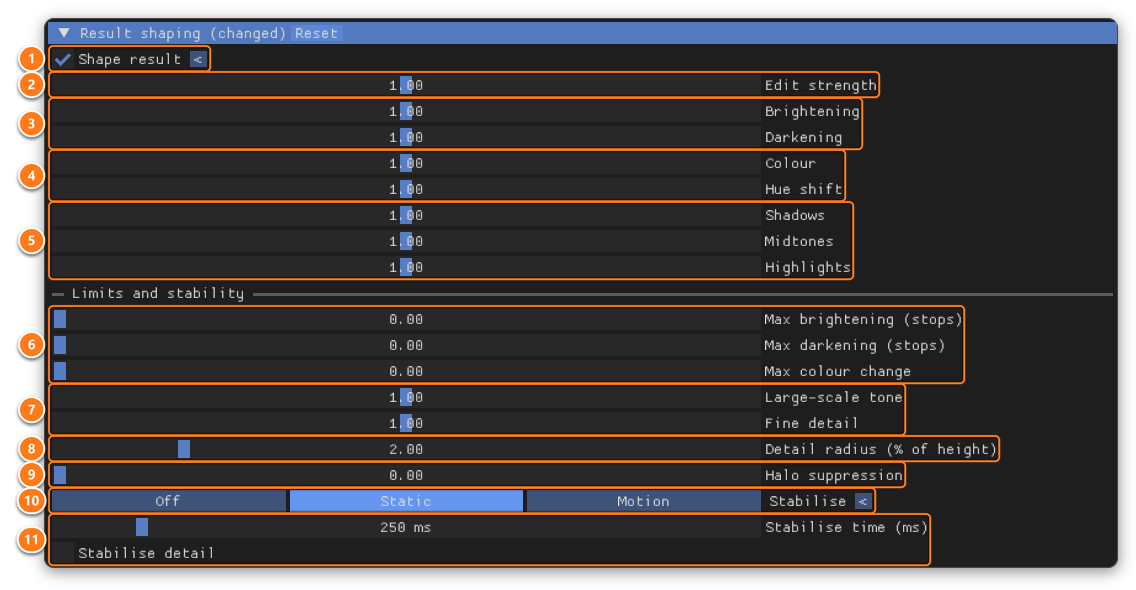
Task: Toggle the Shape result checkbox
Action: (62, 59)
